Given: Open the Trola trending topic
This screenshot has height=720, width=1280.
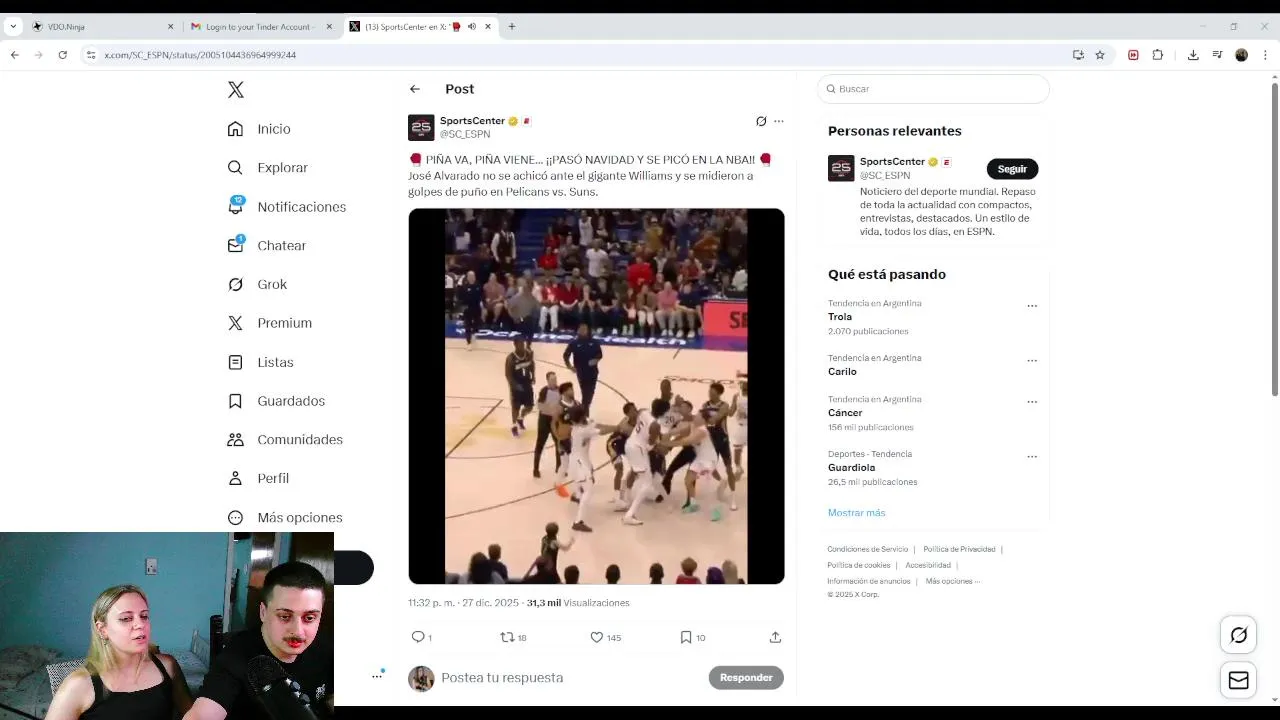Looking at the screenshot, I should click(x=840, y=317).
